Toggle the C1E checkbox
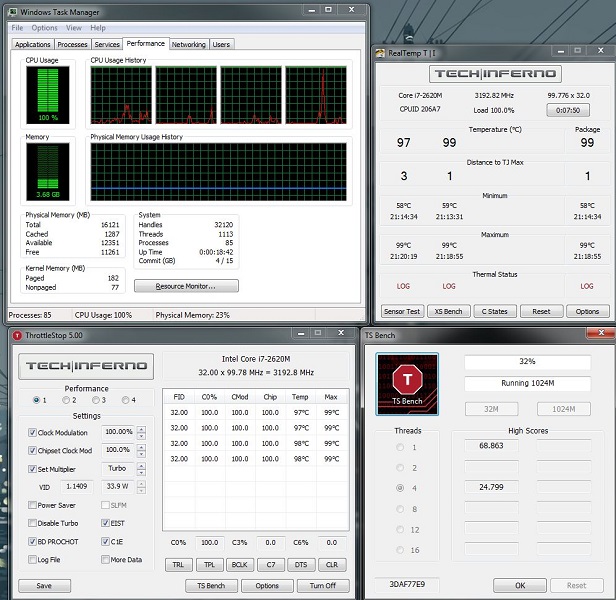This screenshot has height=600, width=616. pos(105,542)
